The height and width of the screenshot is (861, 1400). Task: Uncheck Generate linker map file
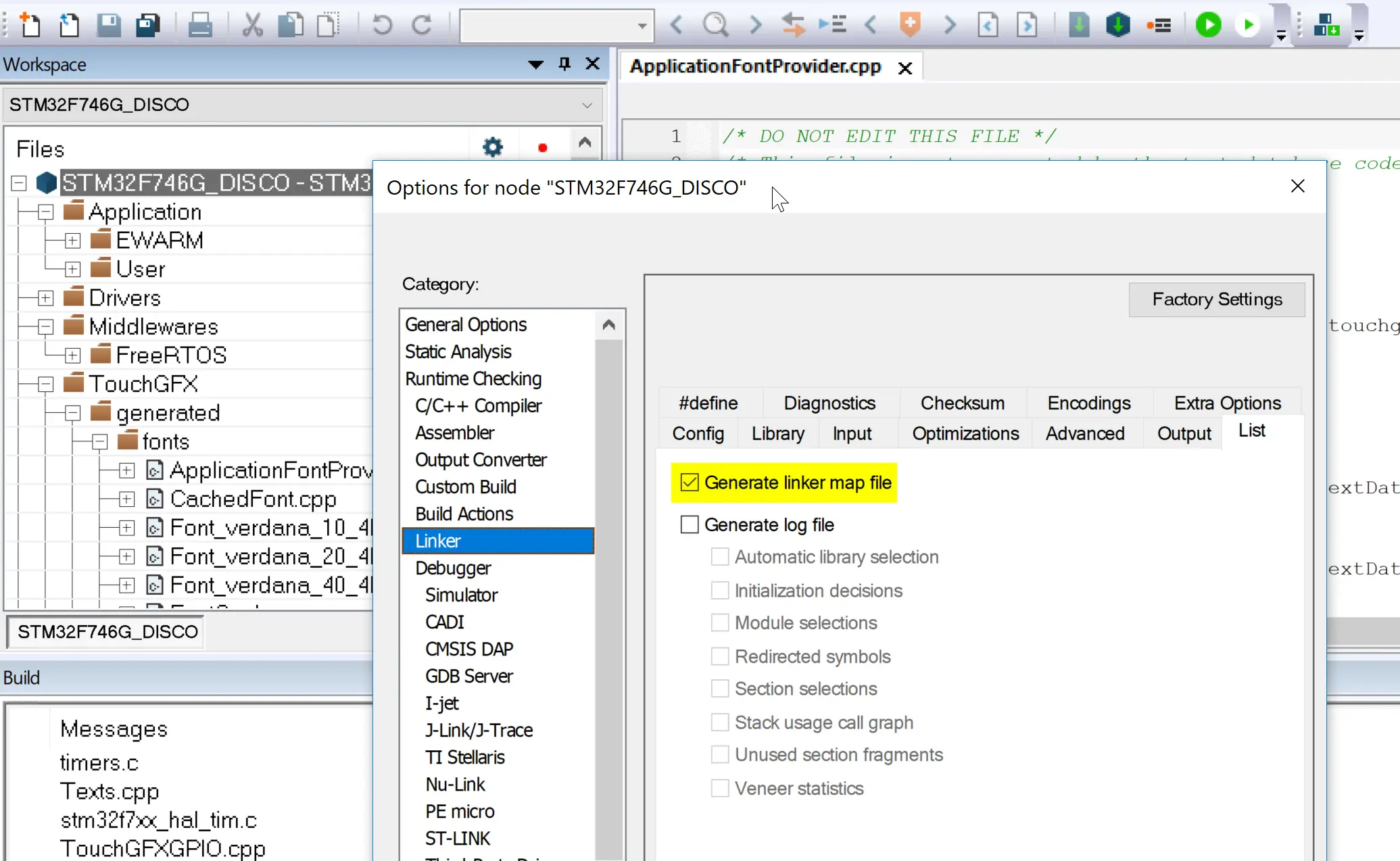(x=690, y=483)
